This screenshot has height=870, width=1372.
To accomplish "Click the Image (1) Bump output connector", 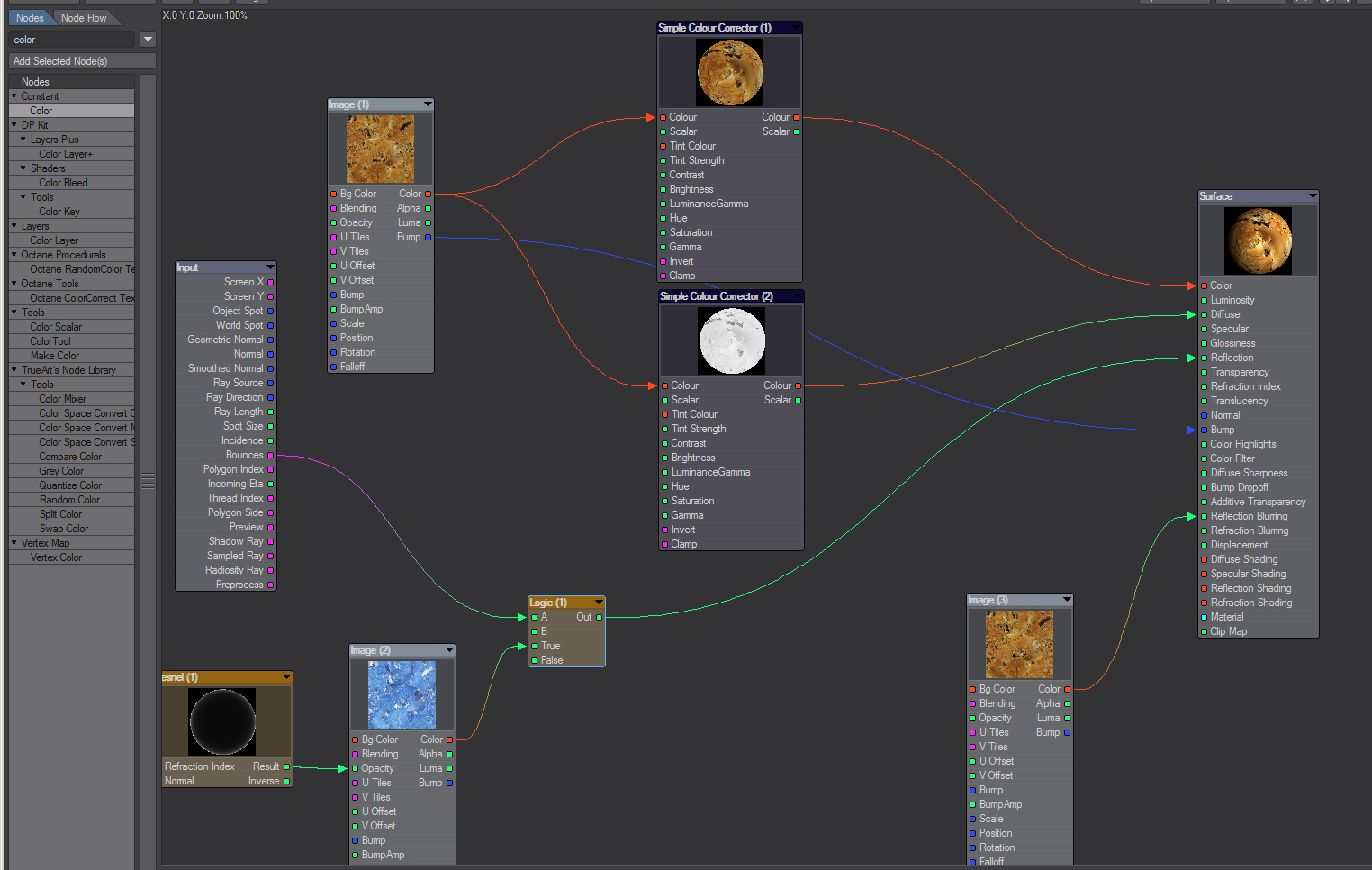I will (x=428, y=237).
